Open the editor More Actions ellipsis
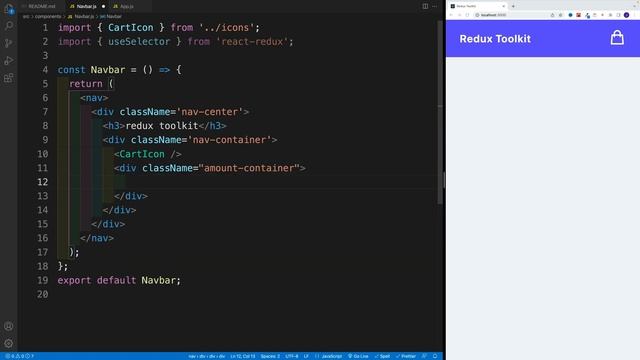The width and height of the screenshot is (640, 360). (x=435, y=6)
